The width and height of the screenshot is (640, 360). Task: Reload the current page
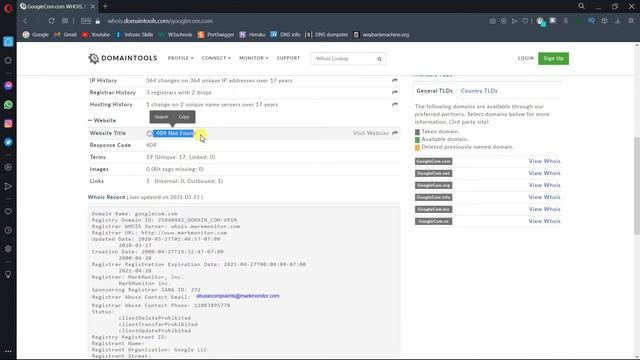tap(51, 21)
